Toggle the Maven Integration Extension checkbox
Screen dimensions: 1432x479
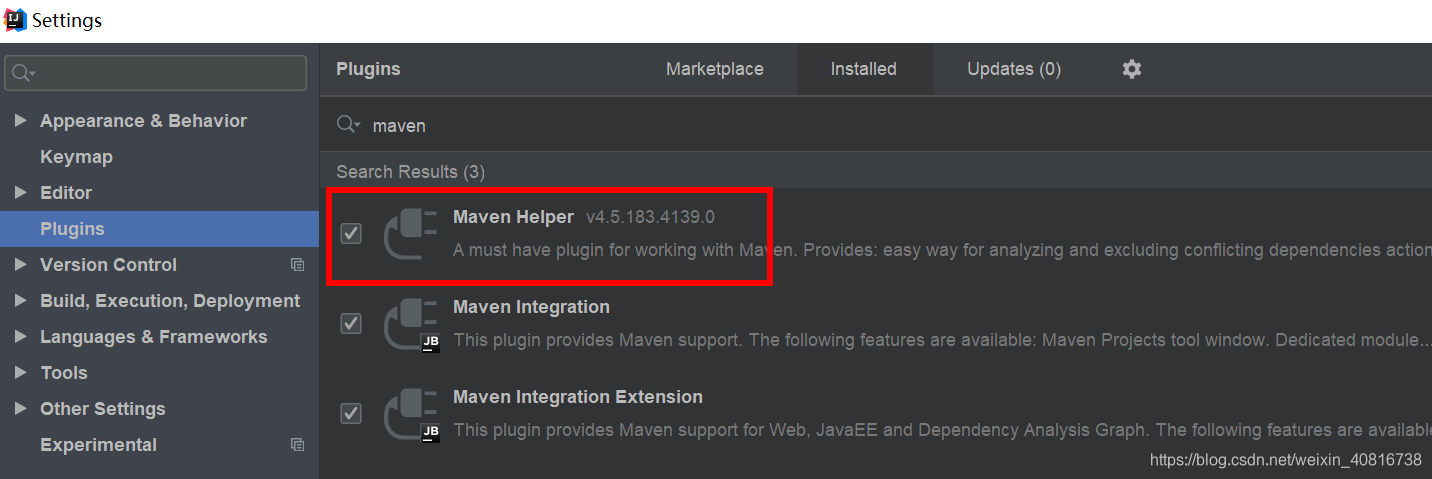point(351,413)
